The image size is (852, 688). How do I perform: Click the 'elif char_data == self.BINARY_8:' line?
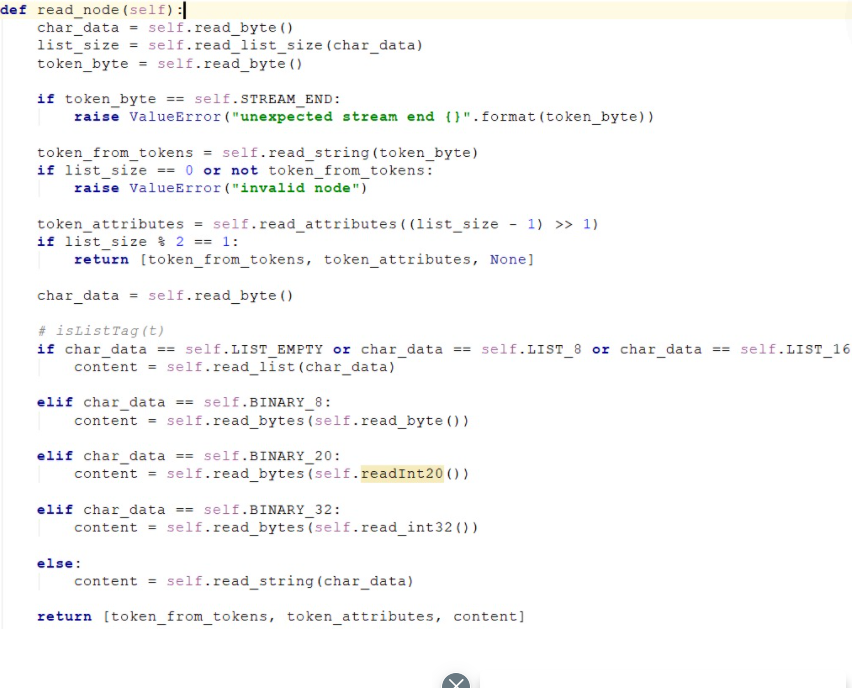184,403
